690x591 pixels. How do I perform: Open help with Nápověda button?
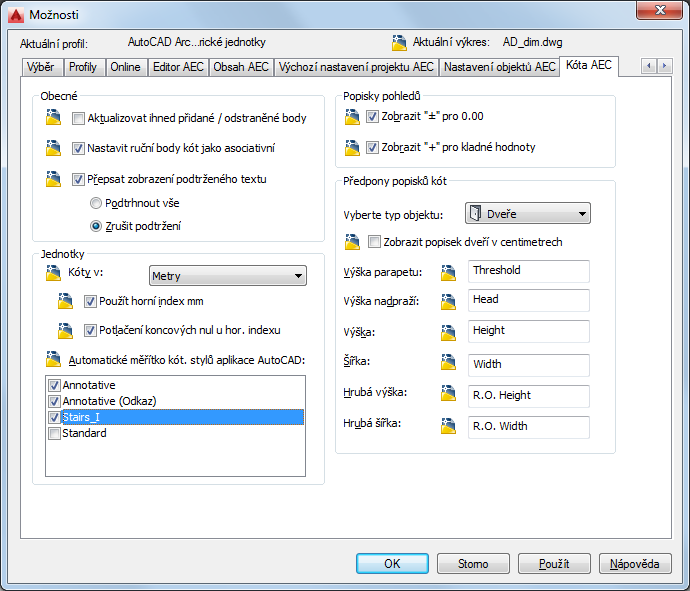tap(635, 564)
